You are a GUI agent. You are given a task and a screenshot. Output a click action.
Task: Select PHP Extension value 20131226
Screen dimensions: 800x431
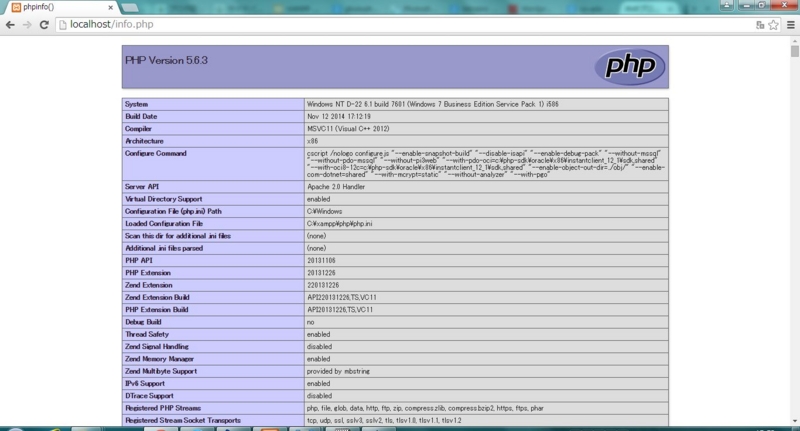click(x=321, y=273)
